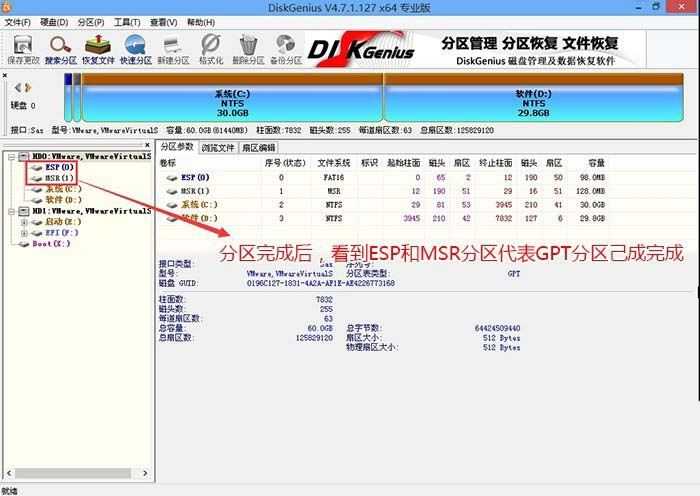Switch to the 浏览文件 tab
The image size is (700, 496).
(x=218, y=147)
